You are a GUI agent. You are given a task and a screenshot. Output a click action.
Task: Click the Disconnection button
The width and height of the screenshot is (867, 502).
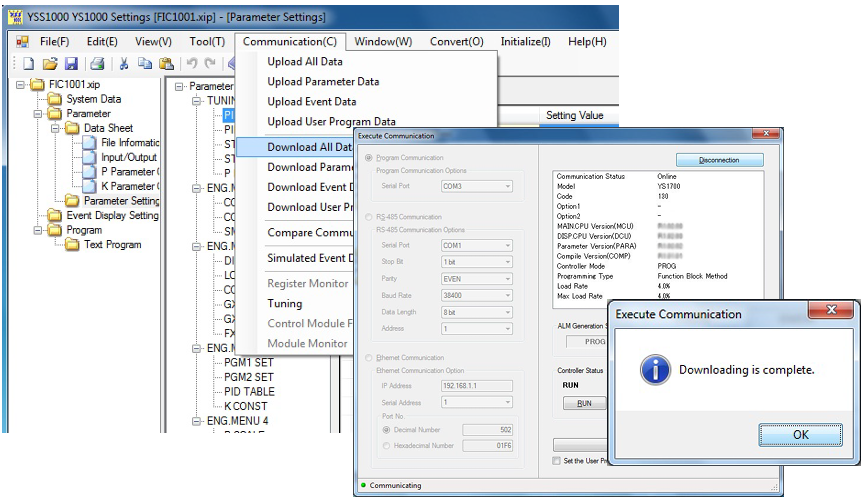tap(719, 160)
